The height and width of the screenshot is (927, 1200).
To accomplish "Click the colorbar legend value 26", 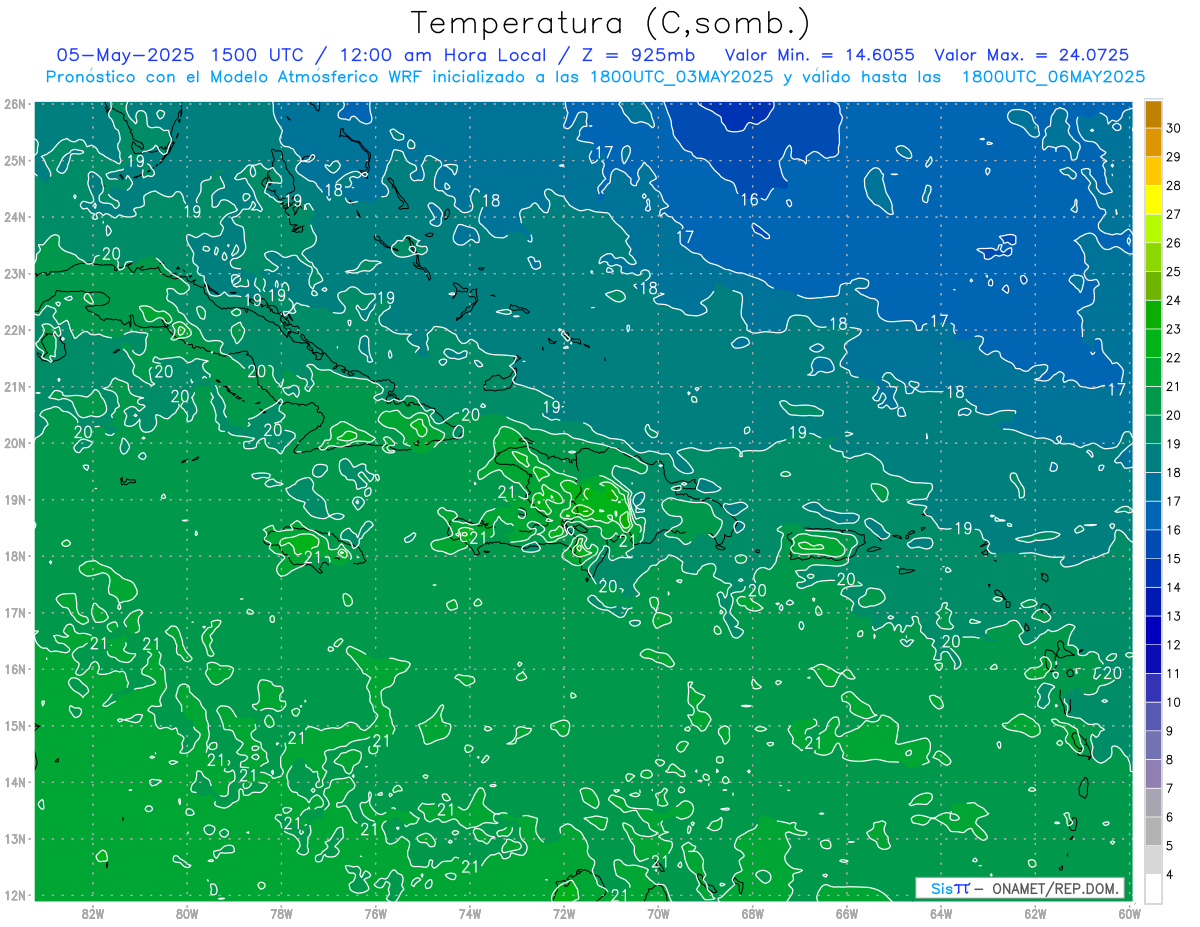I will [1174, 243].
